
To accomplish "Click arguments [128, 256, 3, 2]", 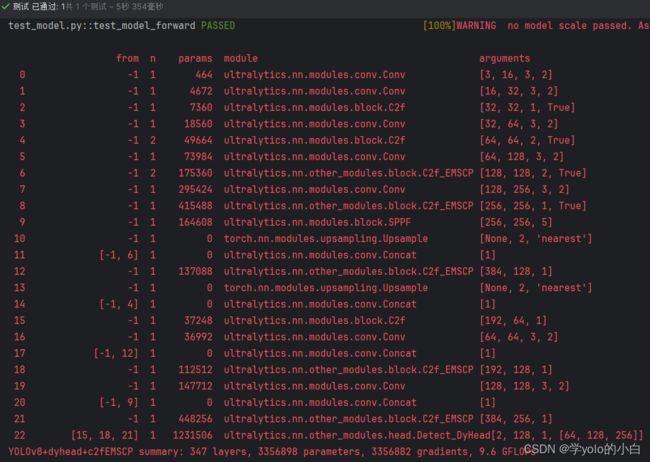I will (x=524, y=189).
